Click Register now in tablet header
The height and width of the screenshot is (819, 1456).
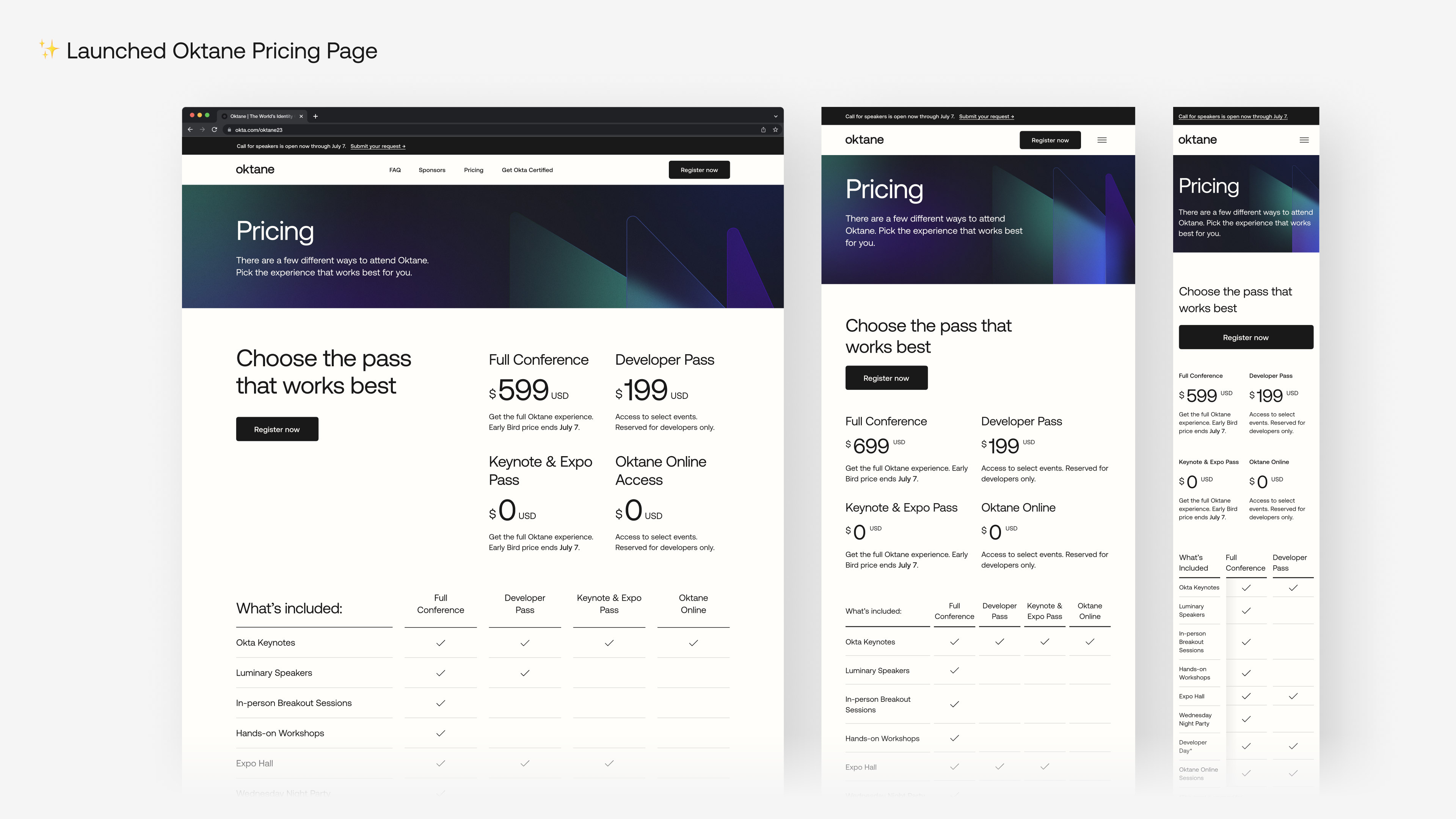1050,140
